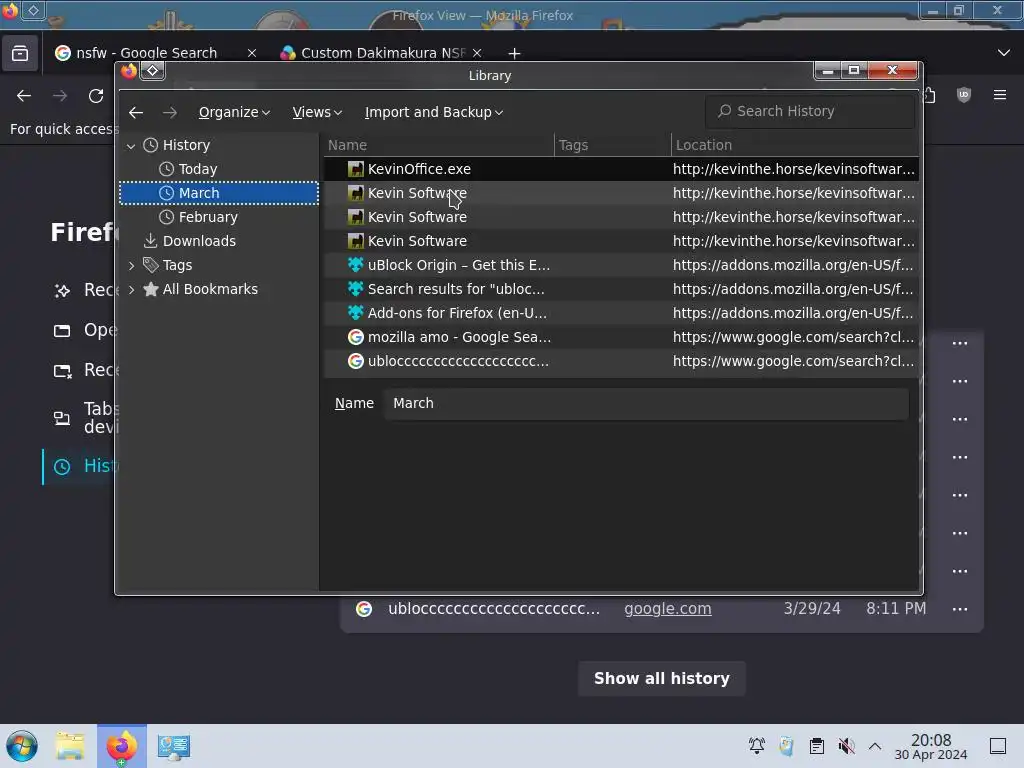
Task: Select the mozilla amo - Google Search entry
Action: (621, 338)
